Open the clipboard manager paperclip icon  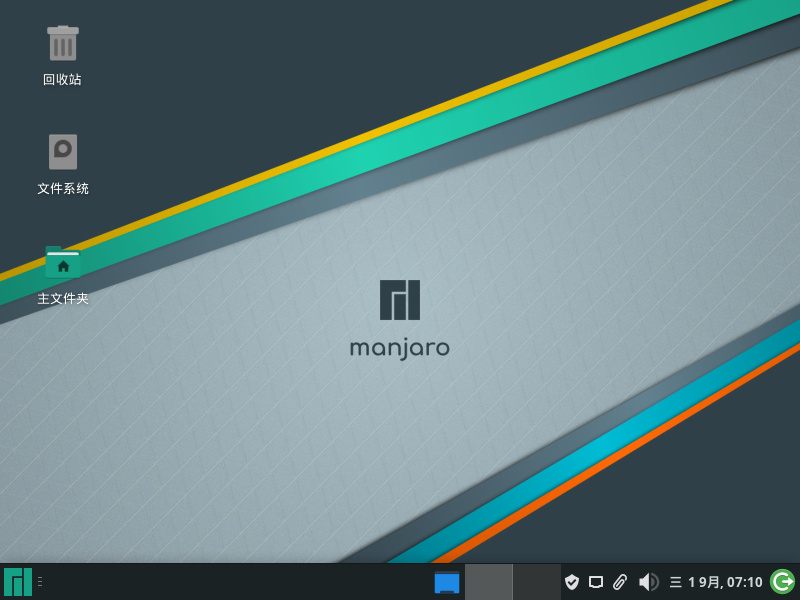click(x=620, y=582)
